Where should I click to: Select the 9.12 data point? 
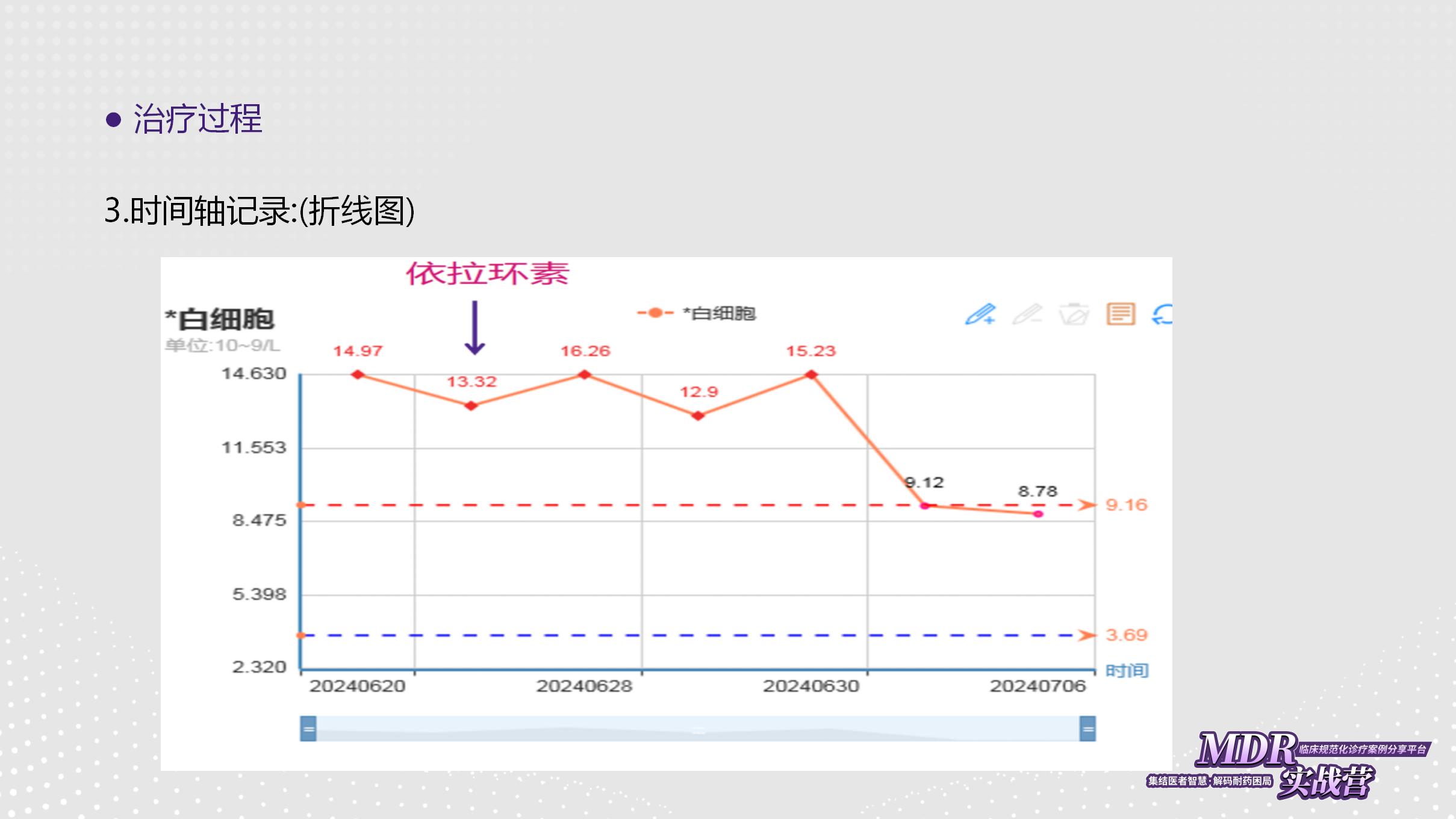(x=925, y=506)
